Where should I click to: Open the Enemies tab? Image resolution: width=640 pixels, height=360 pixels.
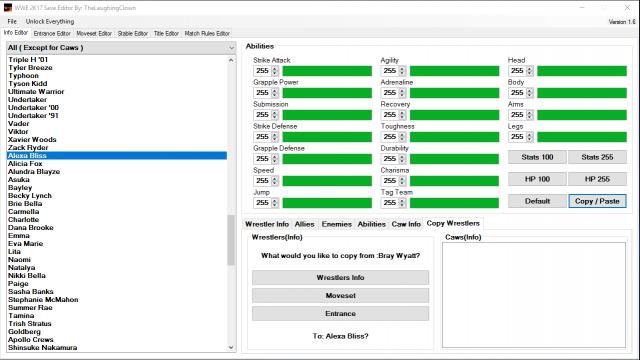(x=336, y=224)
